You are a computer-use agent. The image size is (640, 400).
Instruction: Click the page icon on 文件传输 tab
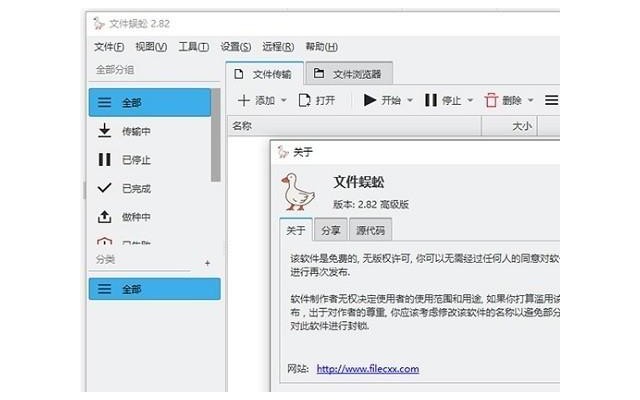[239, 74]
